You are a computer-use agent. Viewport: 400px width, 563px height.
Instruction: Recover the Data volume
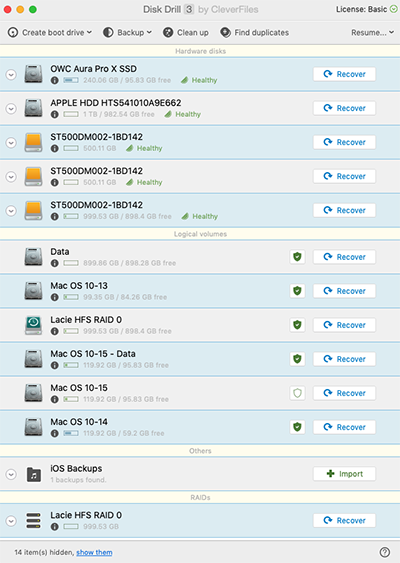click(344, 257)
